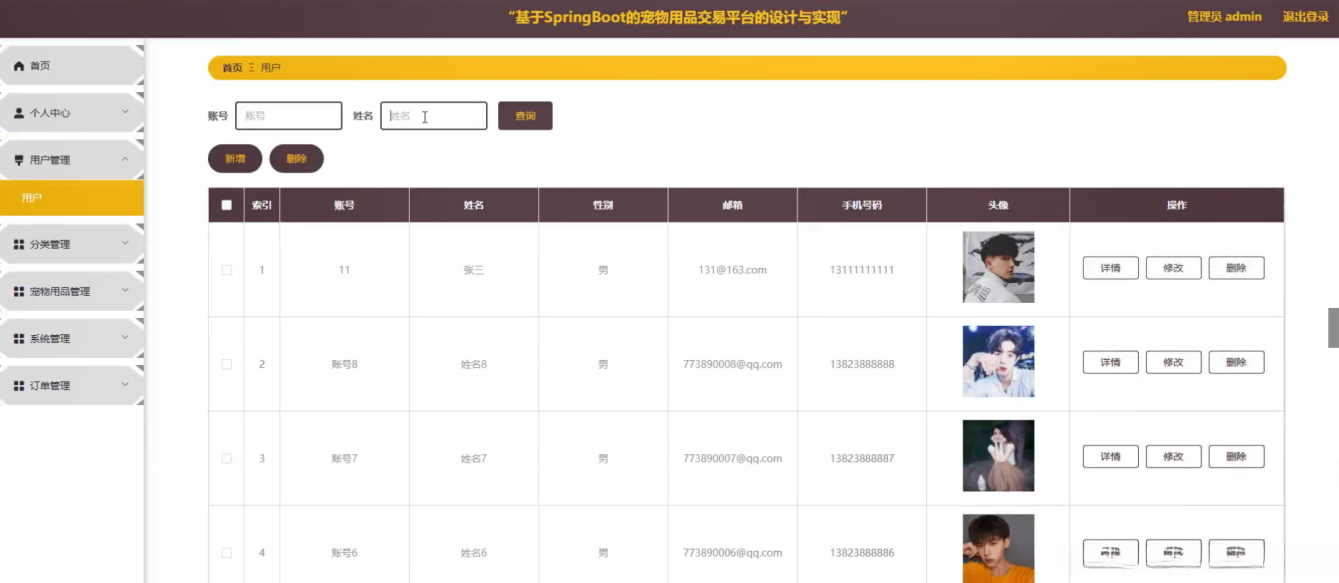Click the grid icon beside 订单管理
Screen dimensions: 1339x583
(18, 385)
